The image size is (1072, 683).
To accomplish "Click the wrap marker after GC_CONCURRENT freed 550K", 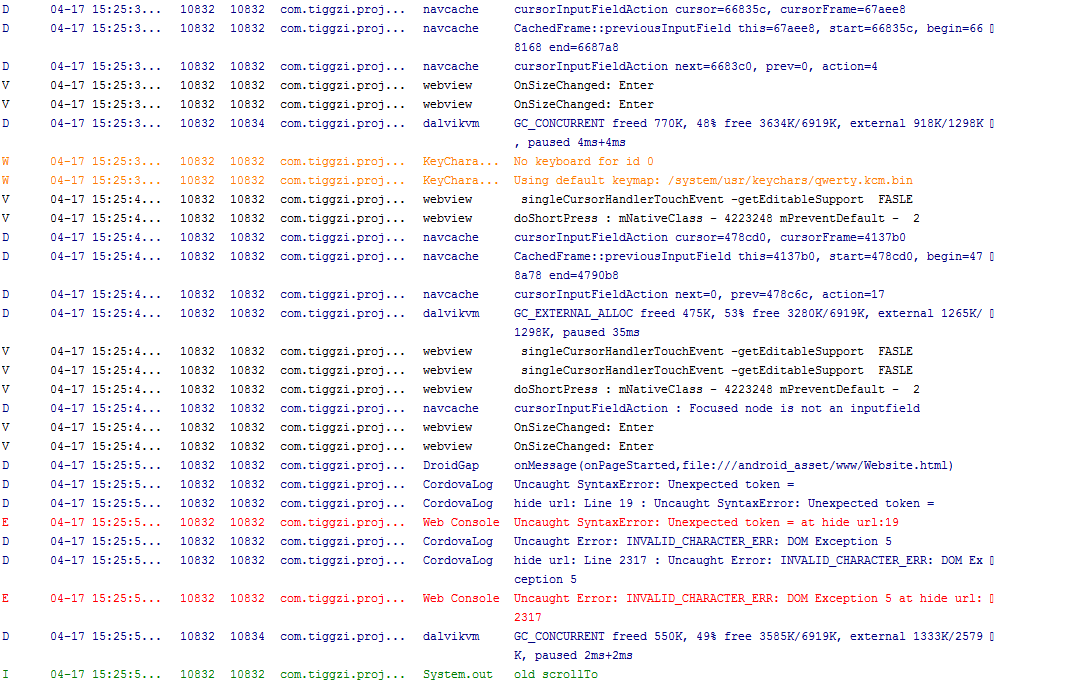I will pyautogui.click(x=991, y=637).
